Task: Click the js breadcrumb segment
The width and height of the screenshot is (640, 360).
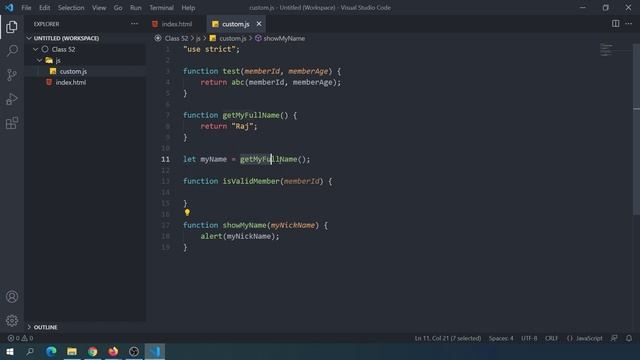Action: [198, 38]
